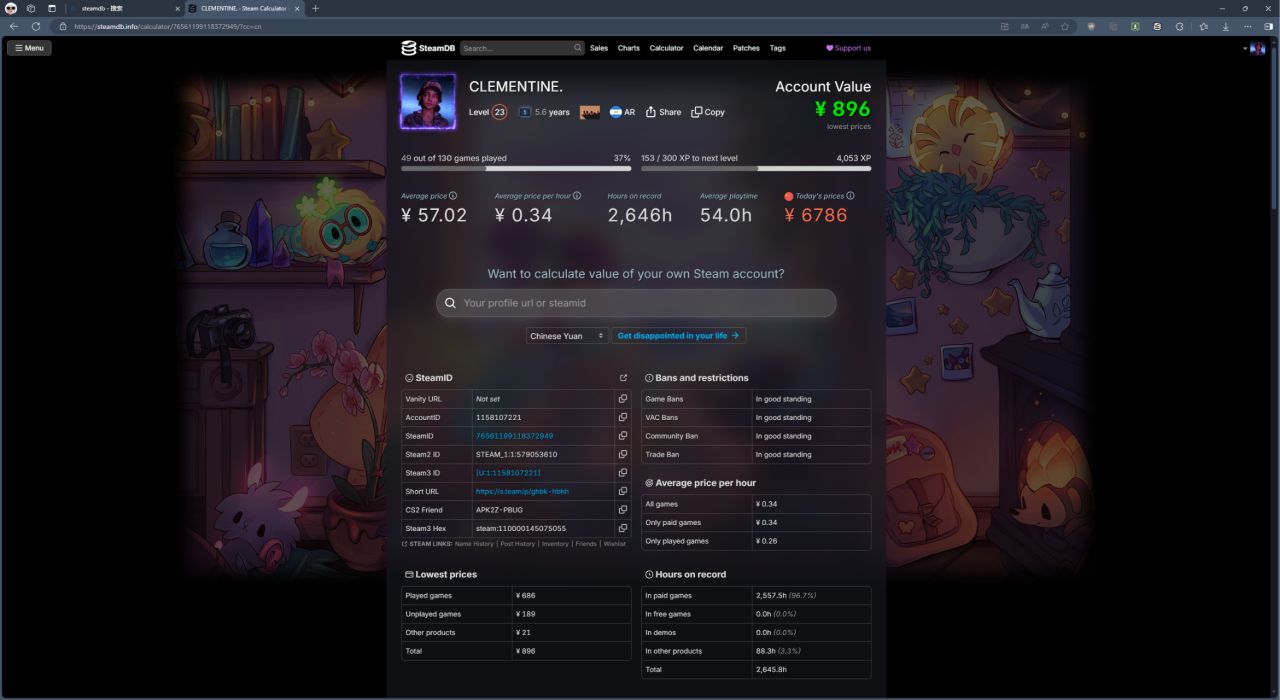Open the s.team short URL link
Screen dimensions: 1280x700
point(522,491)
